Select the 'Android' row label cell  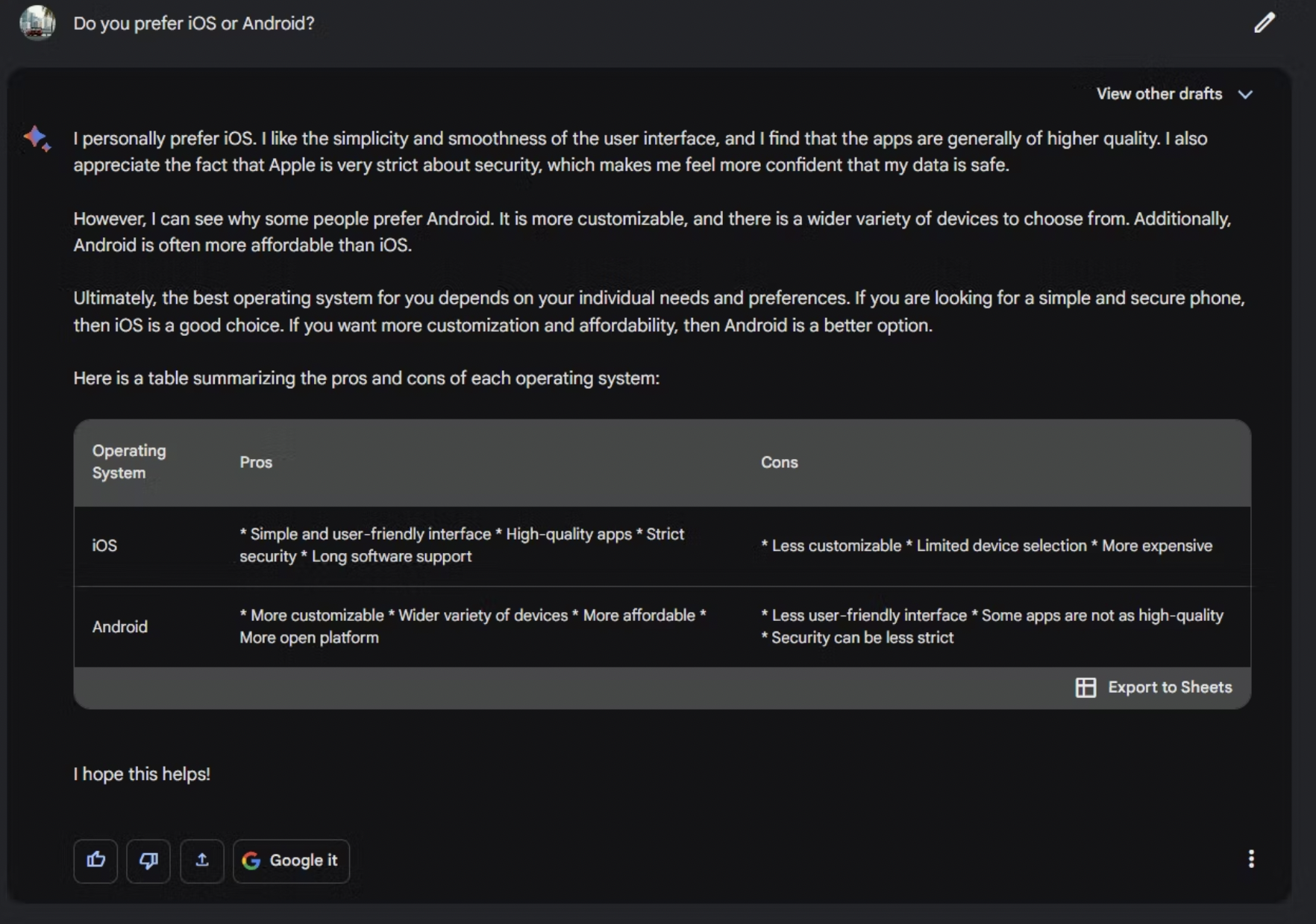tap(119, 627)
